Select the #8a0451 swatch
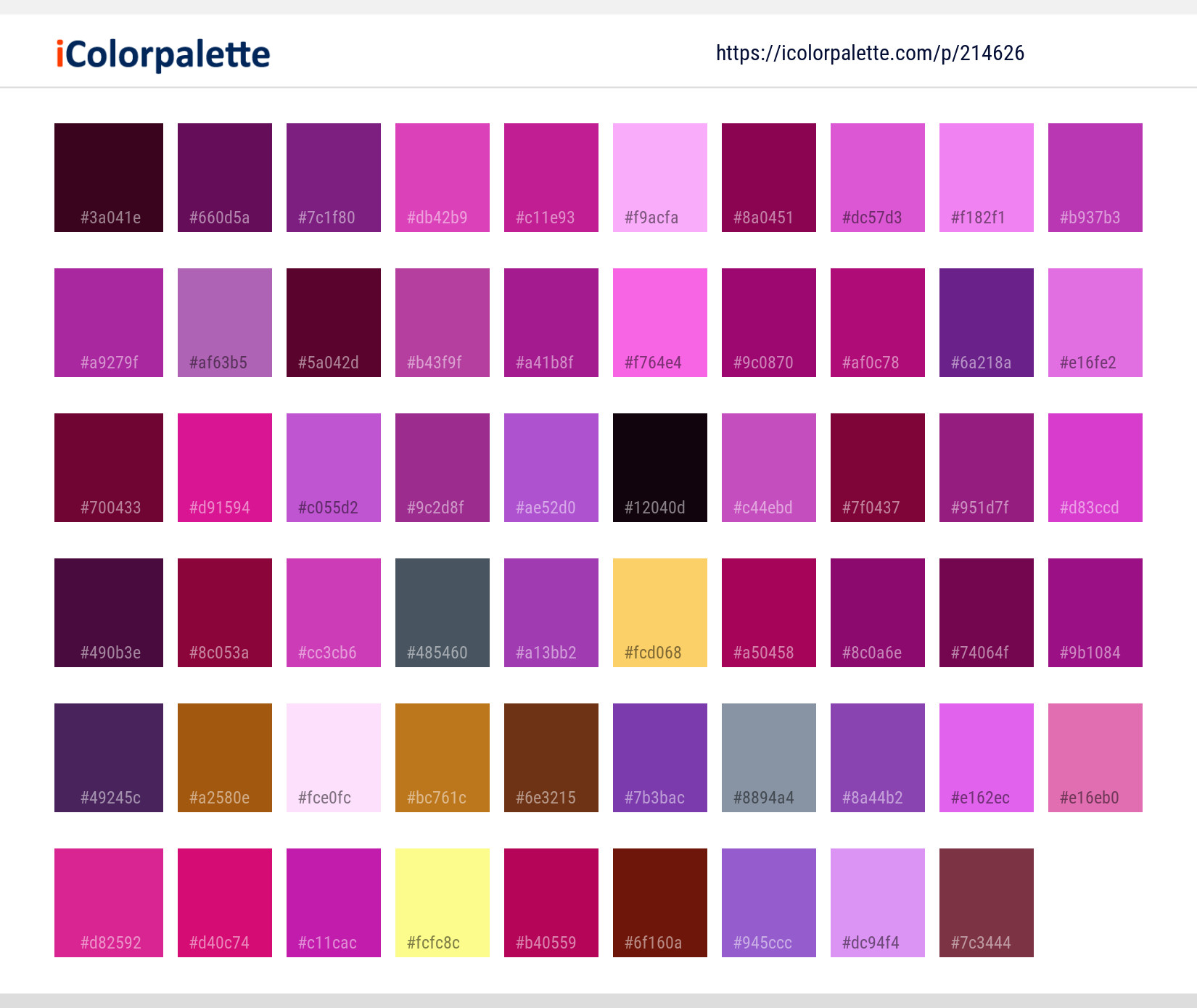The image size is (1197, 1008). [x=769, y=178]
